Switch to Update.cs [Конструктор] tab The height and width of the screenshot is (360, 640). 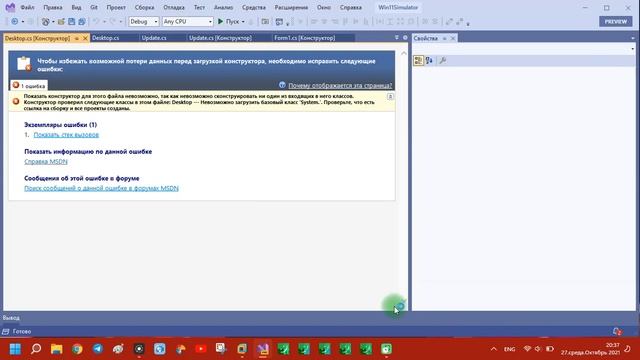[x=220, y=38]
